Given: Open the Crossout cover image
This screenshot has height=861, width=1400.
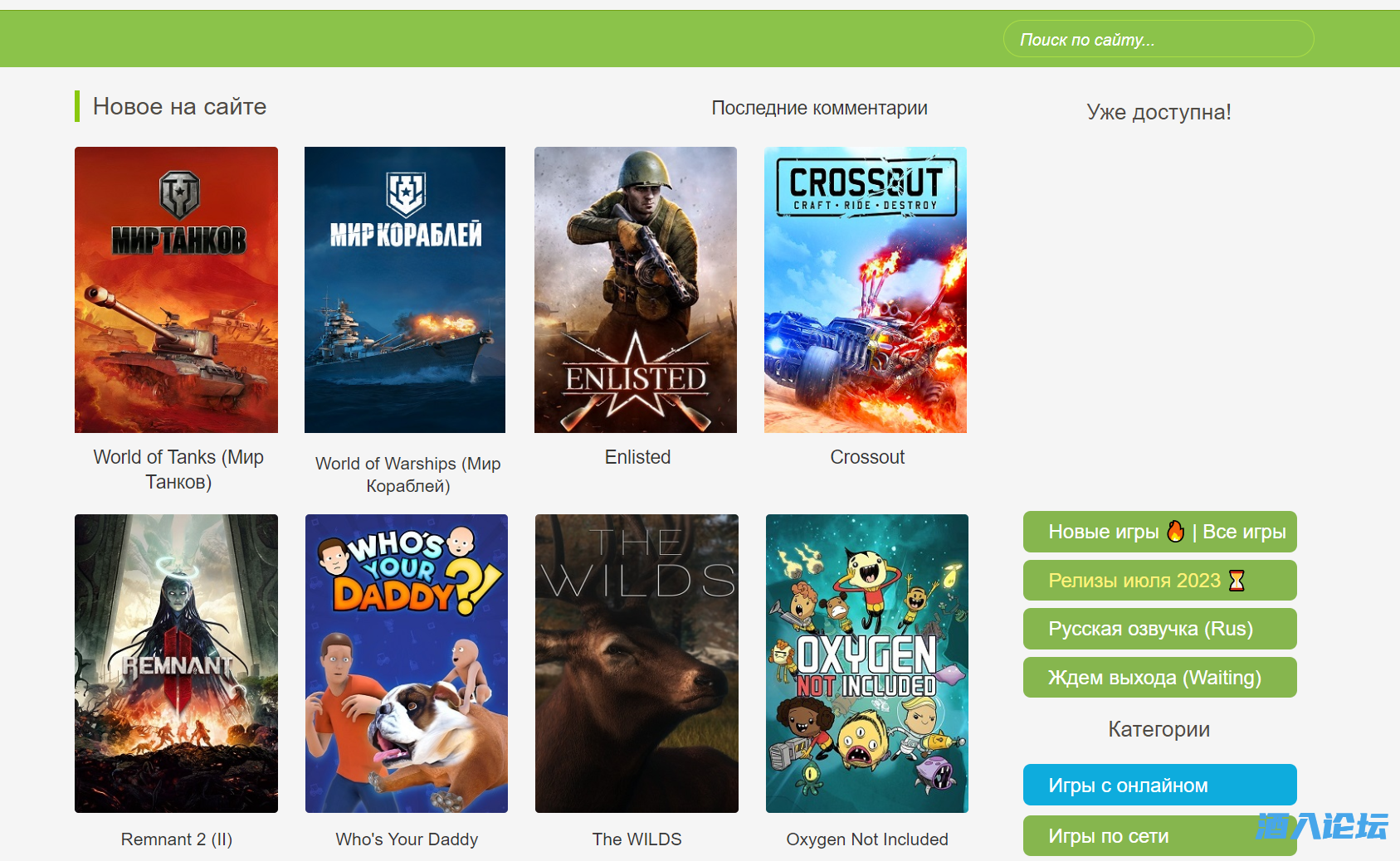Looking at the screenshot, I should pyautogui.click(x=866, y=289).
